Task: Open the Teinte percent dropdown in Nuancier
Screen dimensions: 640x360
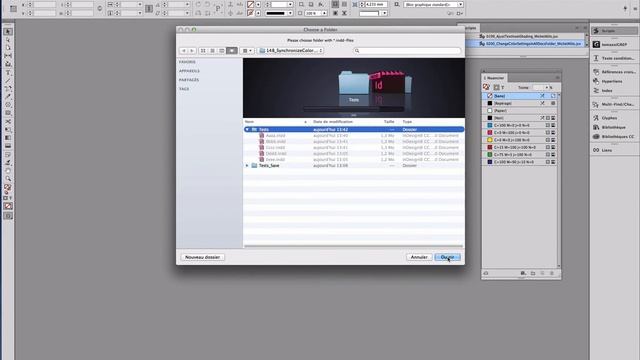Action: tap(547, 87)
